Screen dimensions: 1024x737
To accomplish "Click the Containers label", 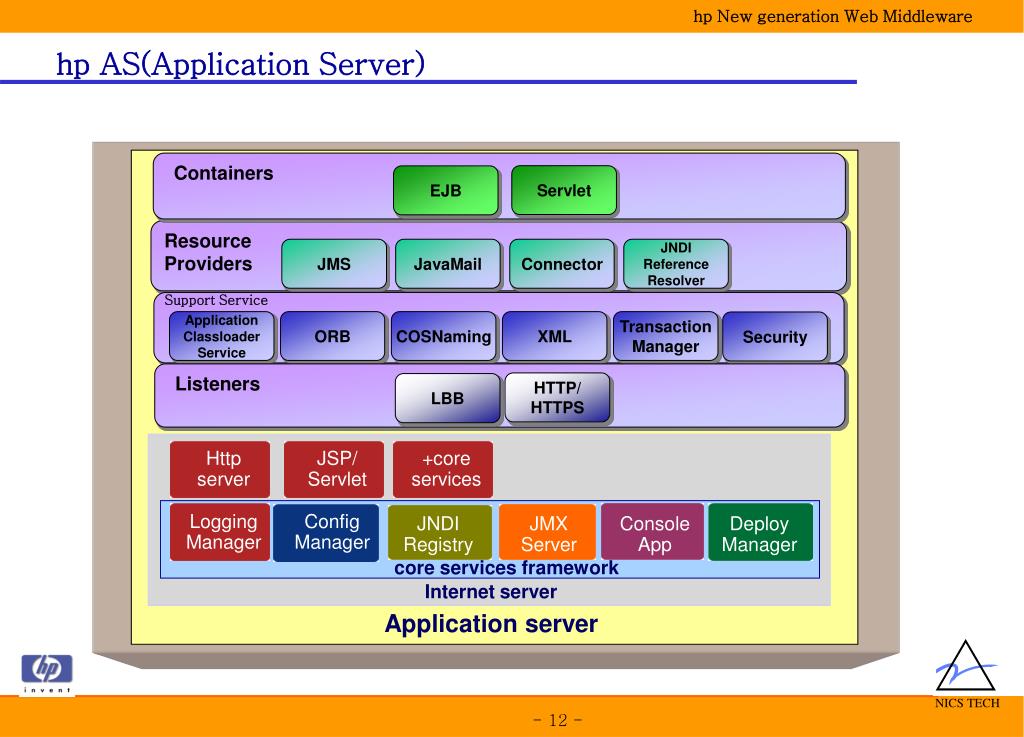I will [223, 173].
